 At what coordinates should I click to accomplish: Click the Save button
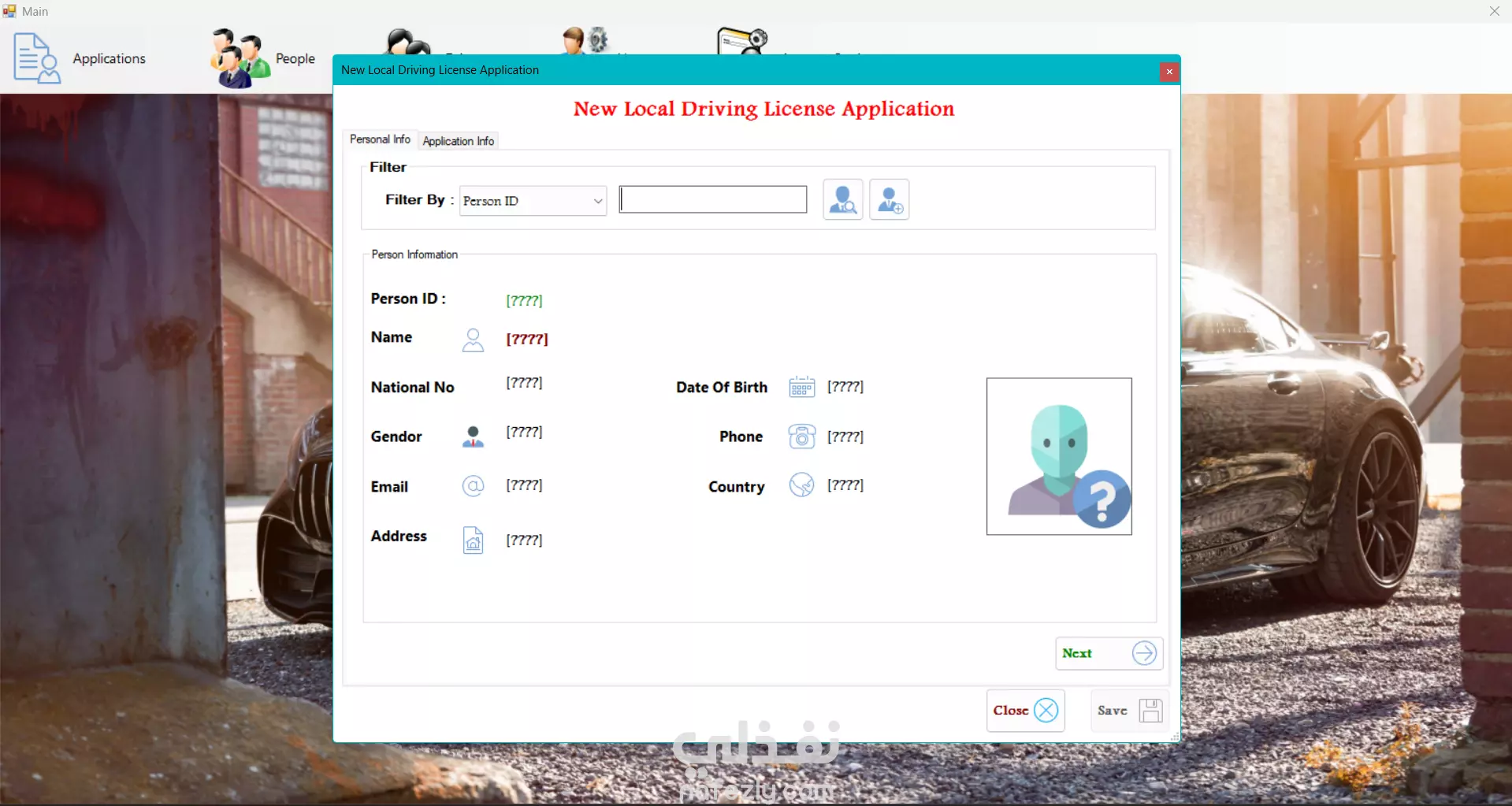point(1129,711)
